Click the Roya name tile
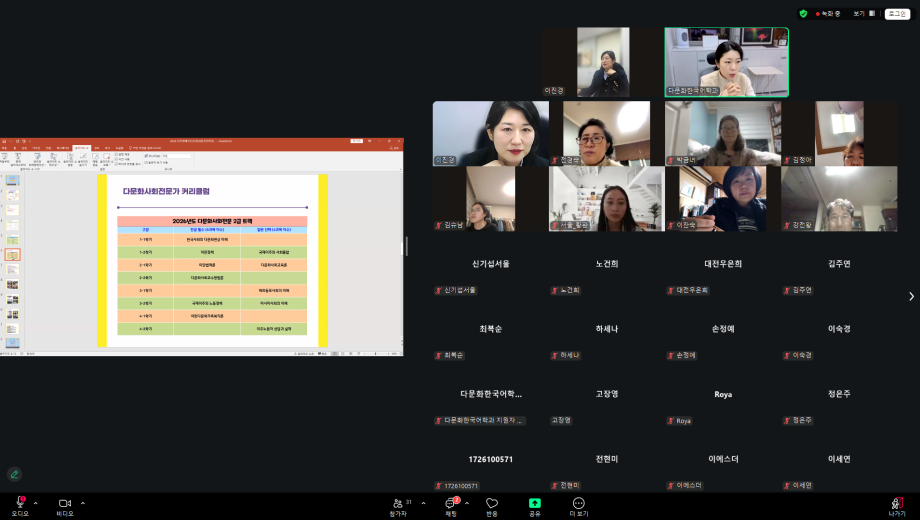The image size is (920, 520). (x=723, y=394)
